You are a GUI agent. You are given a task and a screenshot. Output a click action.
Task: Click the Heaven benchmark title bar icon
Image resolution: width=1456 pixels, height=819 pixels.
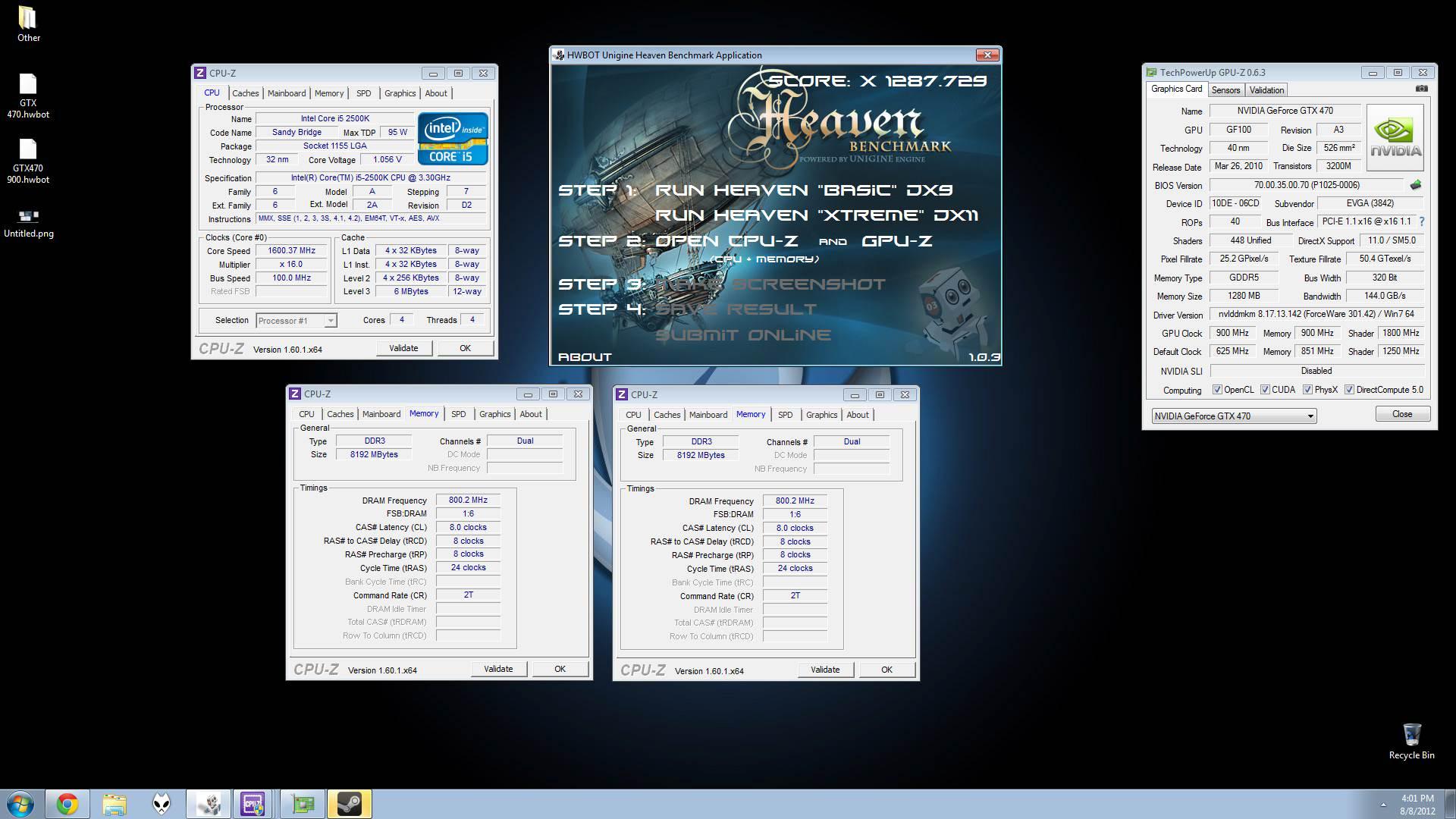tap(559, 55)
